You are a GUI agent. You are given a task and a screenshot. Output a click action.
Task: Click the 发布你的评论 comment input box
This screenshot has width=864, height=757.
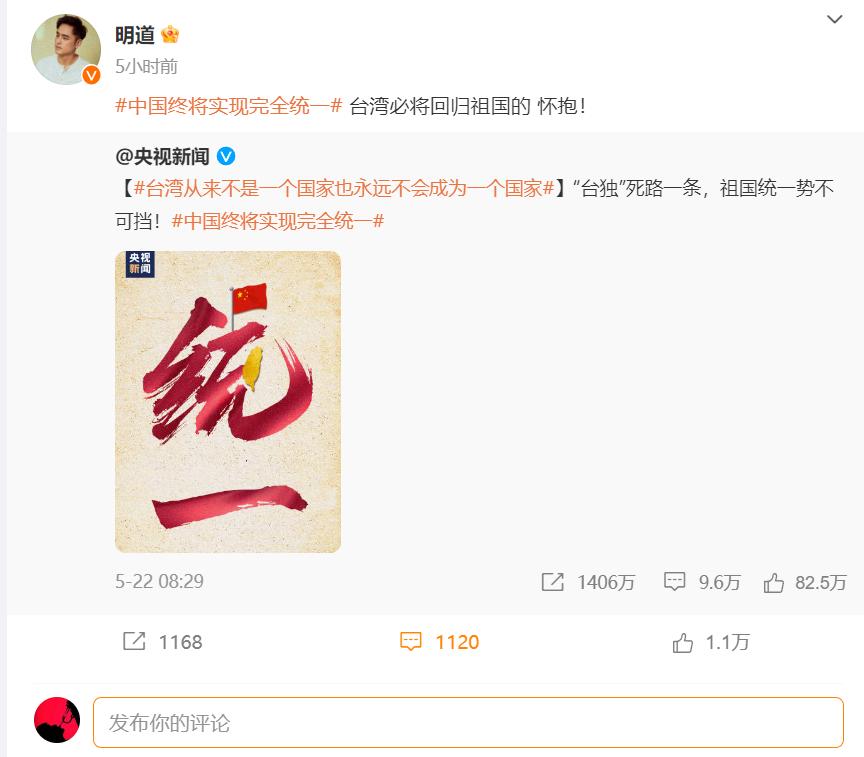[x=468, y=722]
